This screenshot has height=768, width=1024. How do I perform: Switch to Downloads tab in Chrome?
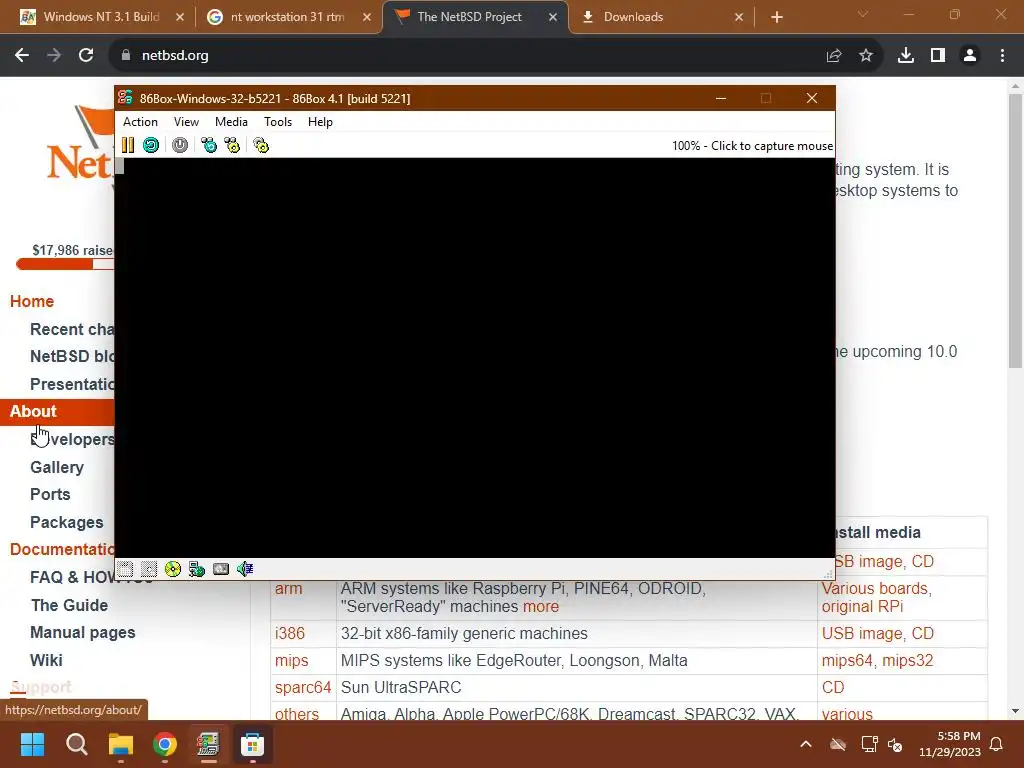(x=660, y=17)
